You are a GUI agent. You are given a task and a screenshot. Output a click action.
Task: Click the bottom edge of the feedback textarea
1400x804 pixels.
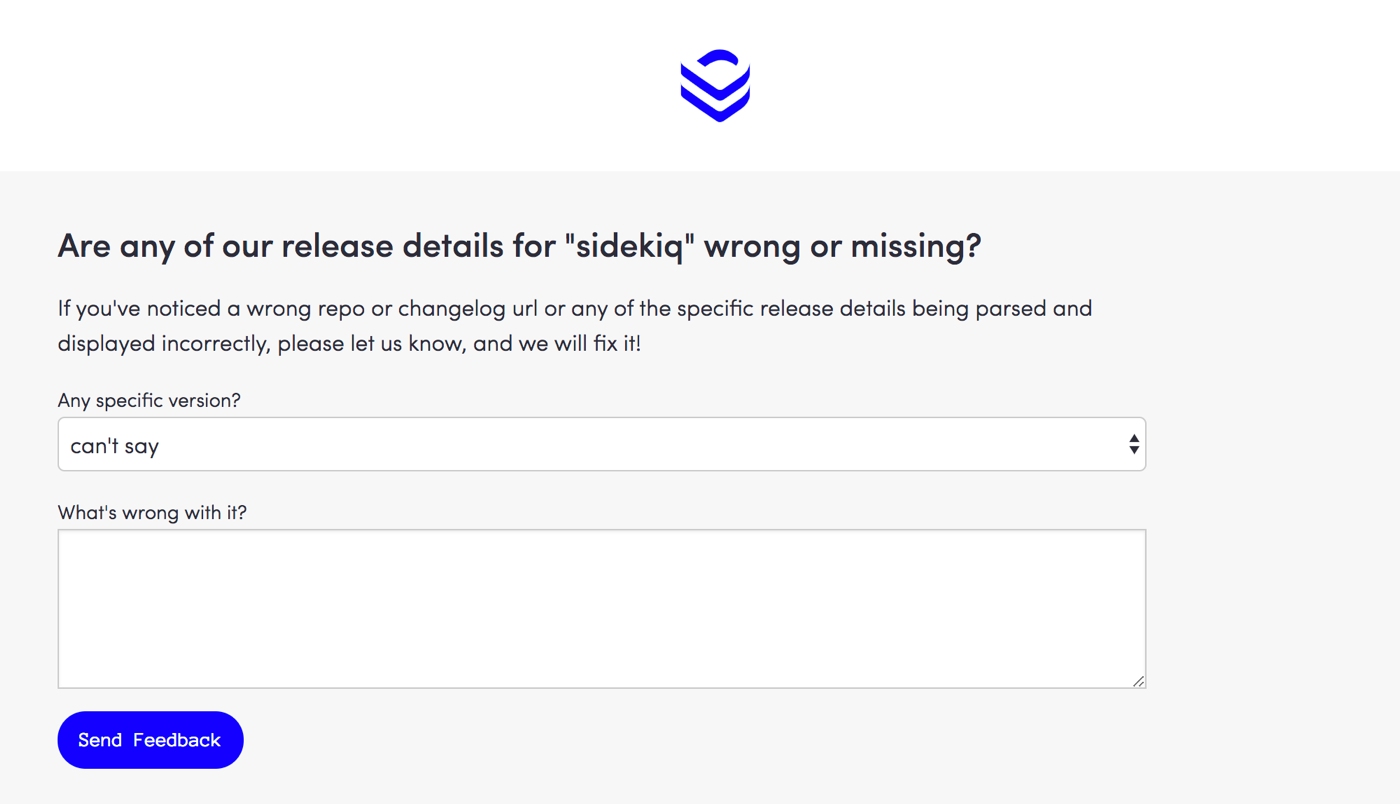tap(601, 687)
